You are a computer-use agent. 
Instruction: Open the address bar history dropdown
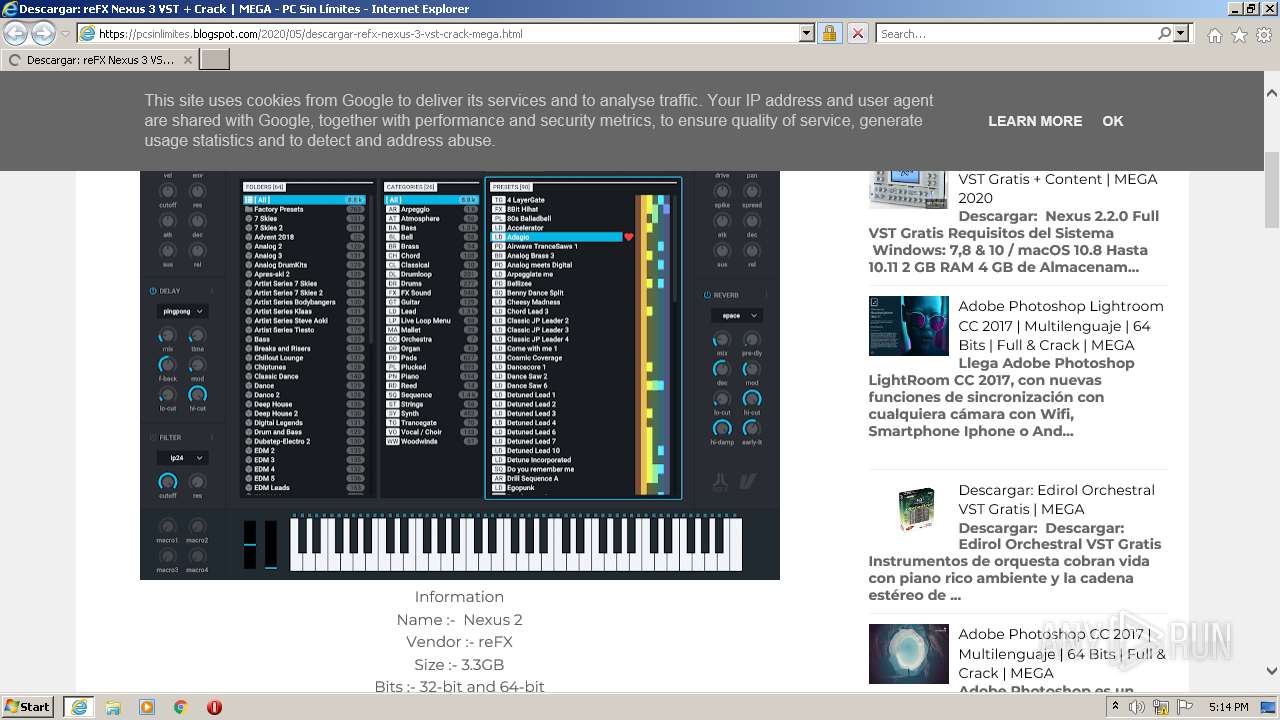point(806,33)
